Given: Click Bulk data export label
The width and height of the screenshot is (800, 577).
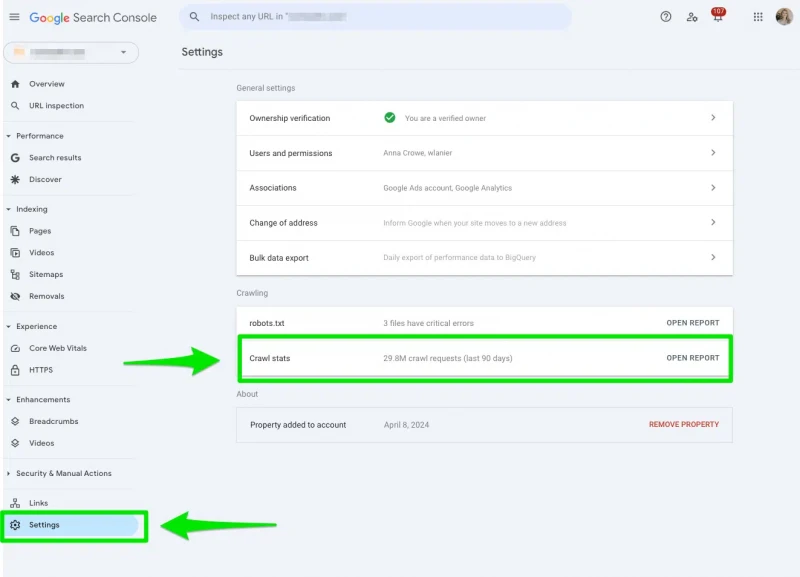Looking at the screenshot, I should [x=279, y=258].
